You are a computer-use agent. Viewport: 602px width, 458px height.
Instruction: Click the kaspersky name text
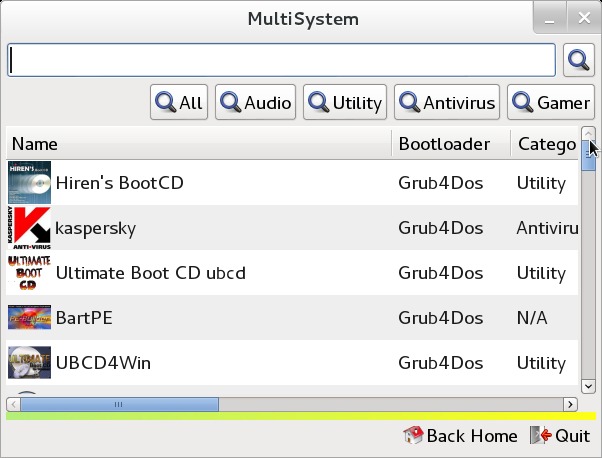(x=96, y=228)
